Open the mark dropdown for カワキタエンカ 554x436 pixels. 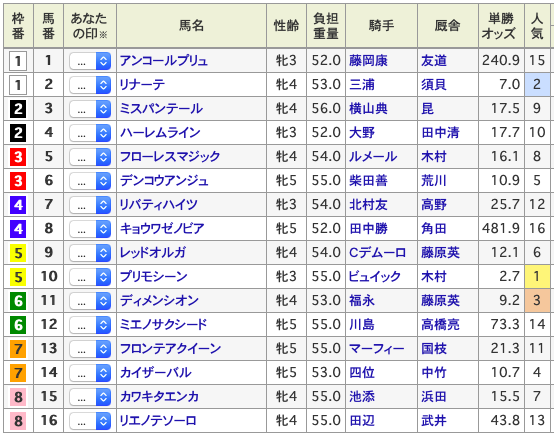(x=90, y=397)
